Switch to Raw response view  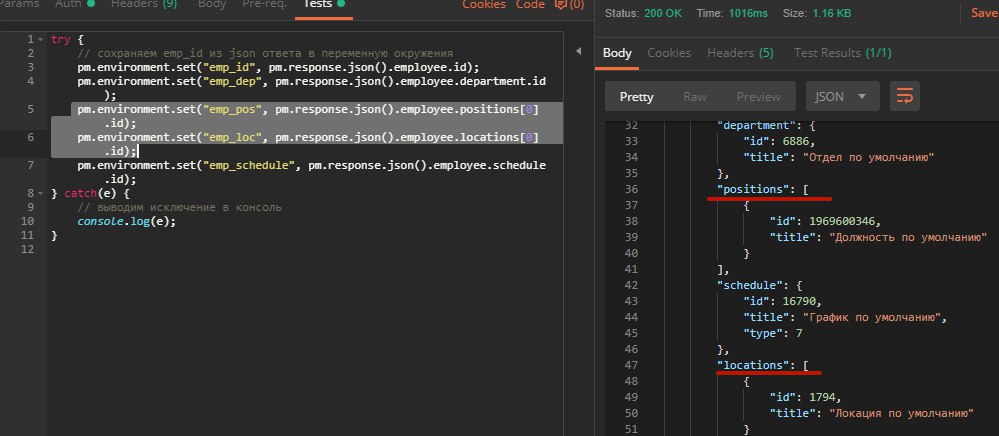(695, 96)
